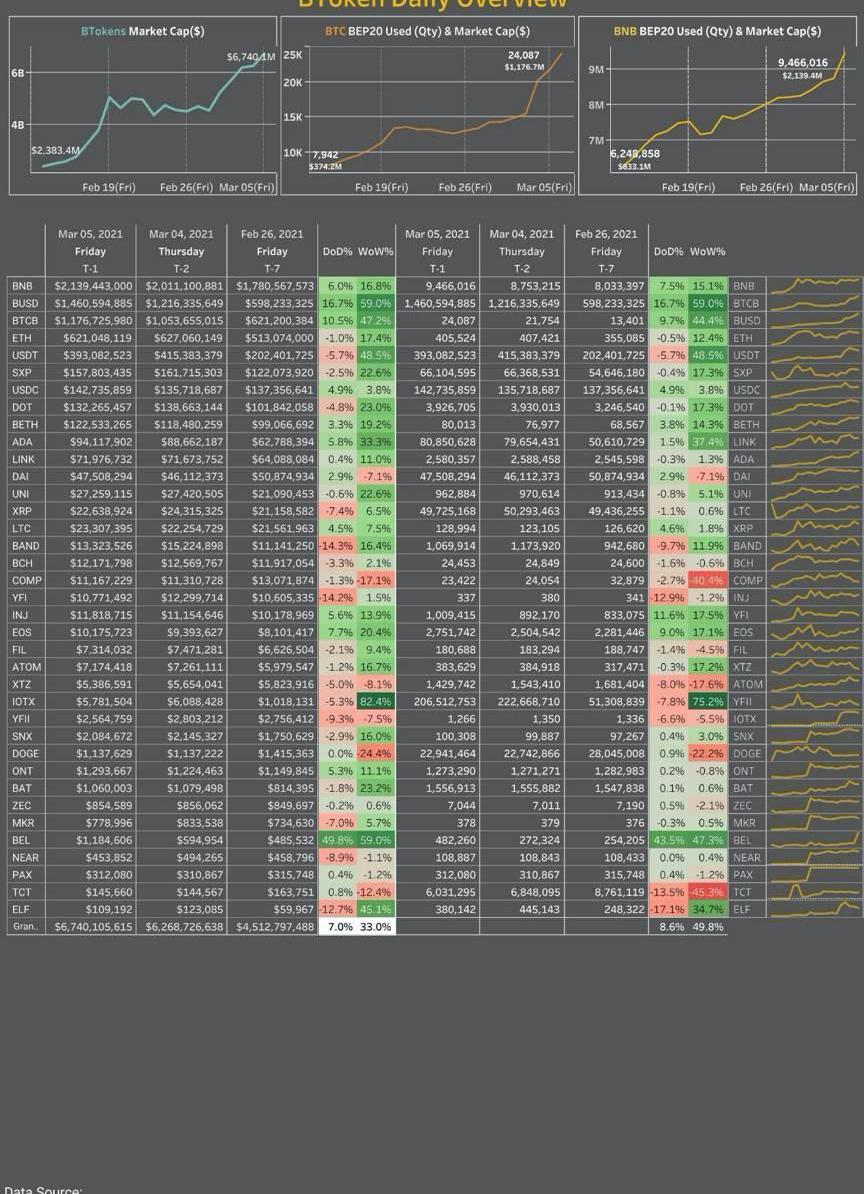864x1194 pixels.
Task: Click the BTC BEP20 Used chart title
Action: (427, 31)
